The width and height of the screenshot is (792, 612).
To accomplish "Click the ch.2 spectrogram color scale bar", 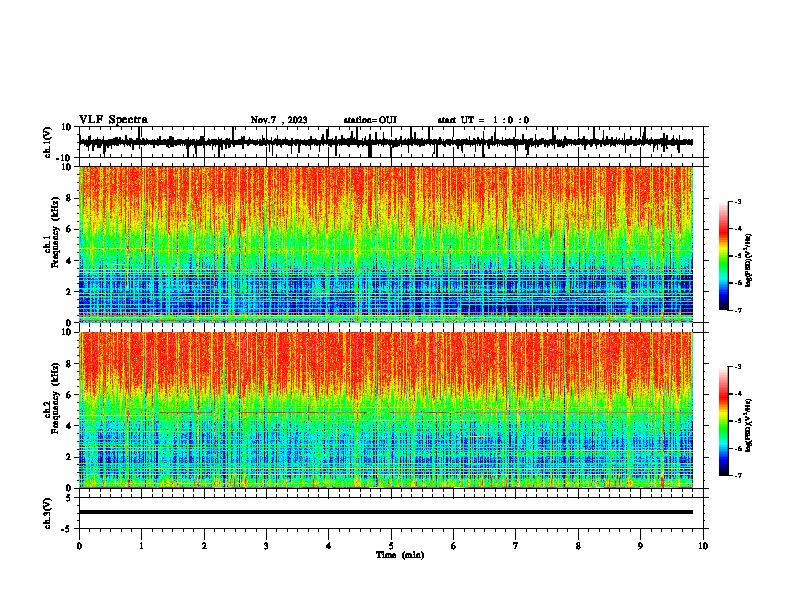I will (x=724, y=421).
